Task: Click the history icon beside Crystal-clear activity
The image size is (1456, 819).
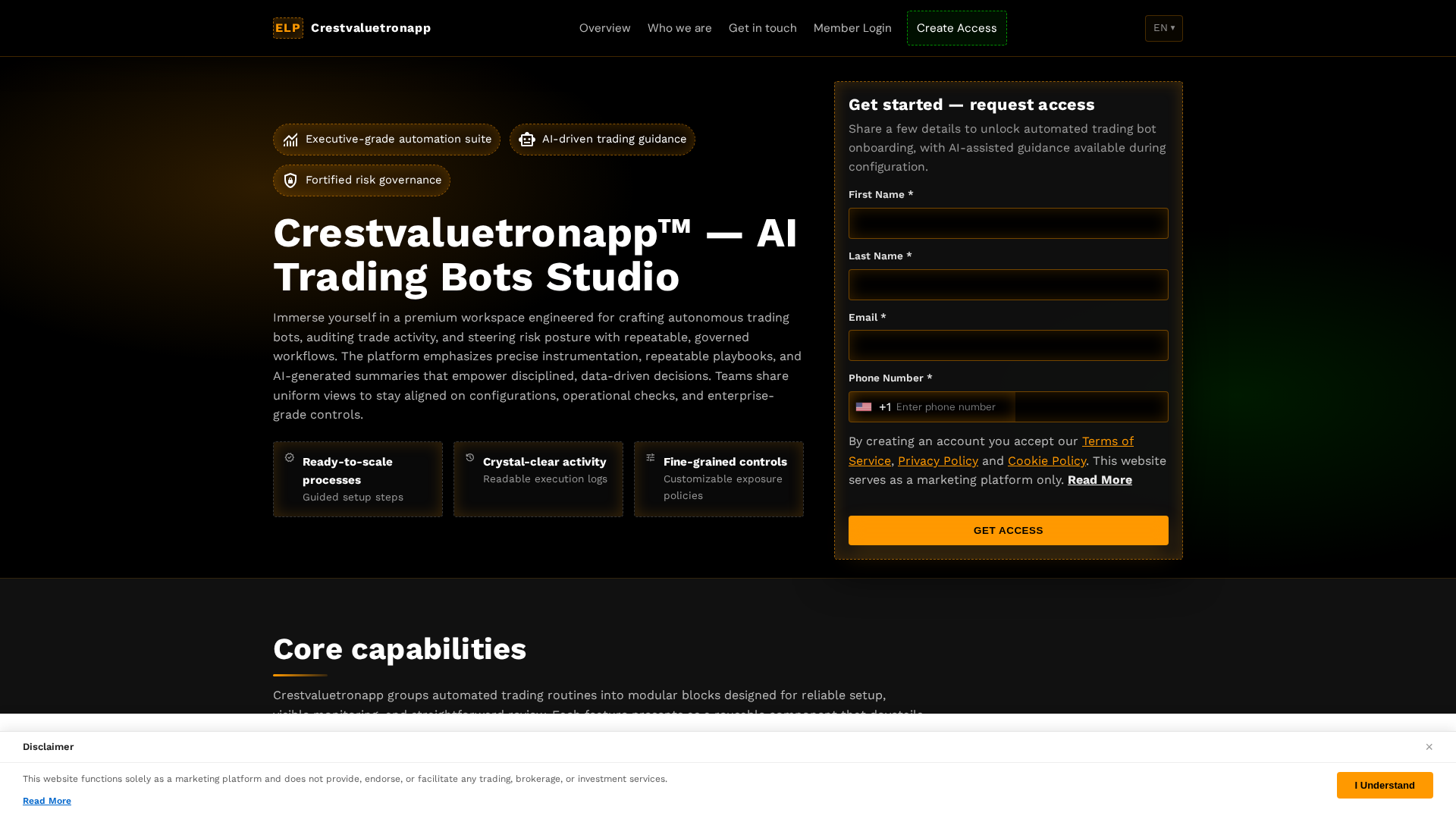Action: pyautogui.click(x=470, y=457)
